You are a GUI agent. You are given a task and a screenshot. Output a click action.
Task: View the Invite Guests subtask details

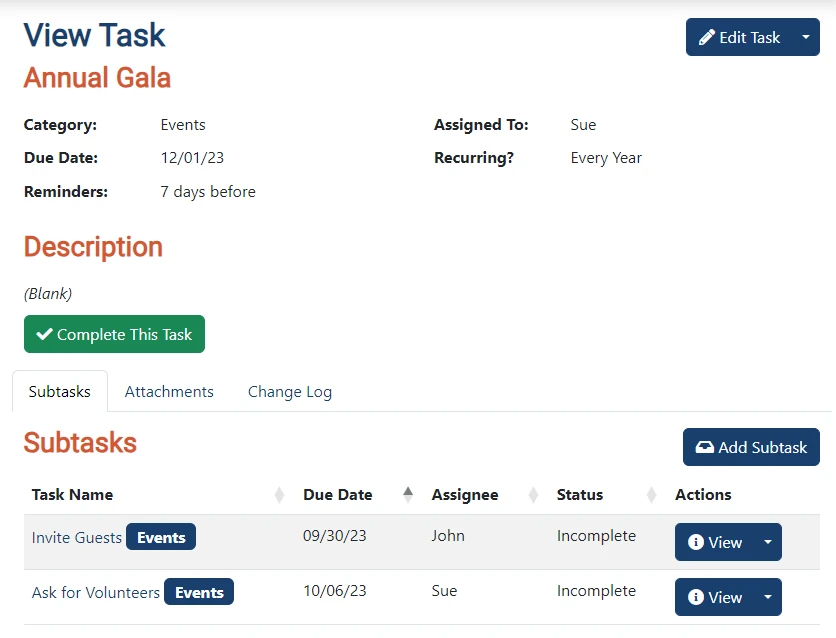coord(715,542)
